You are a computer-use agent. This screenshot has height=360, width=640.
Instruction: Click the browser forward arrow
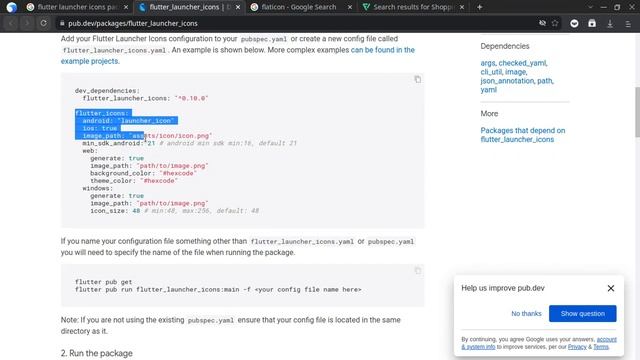[27, 23]
